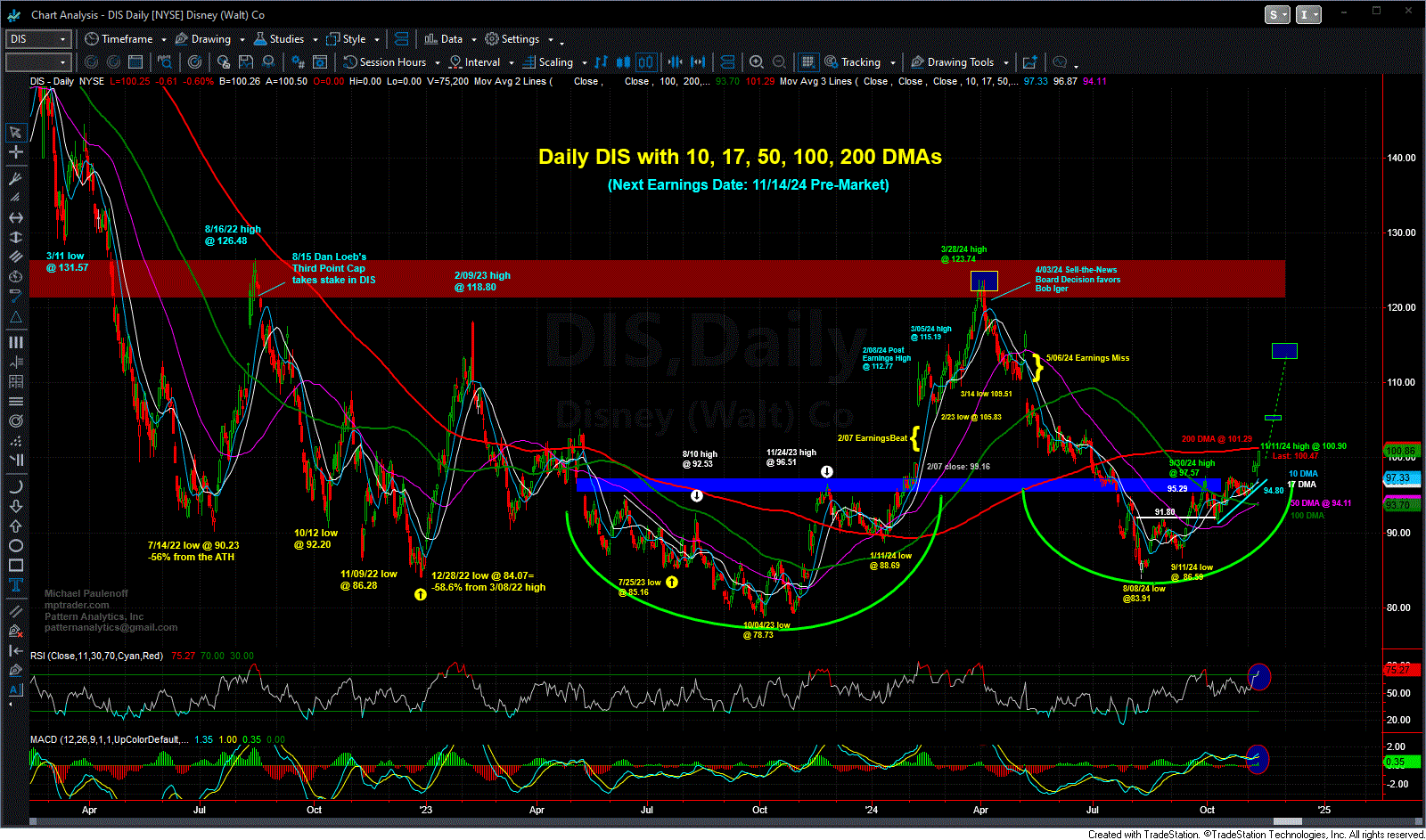Open the S dropdown button in title bar

click(x=1278, y=14)
